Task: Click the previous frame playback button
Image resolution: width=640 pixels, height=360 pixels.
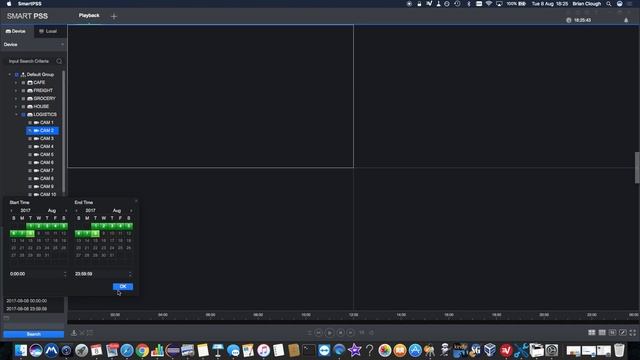Action: pyautogui.click(x=319, y=333)
